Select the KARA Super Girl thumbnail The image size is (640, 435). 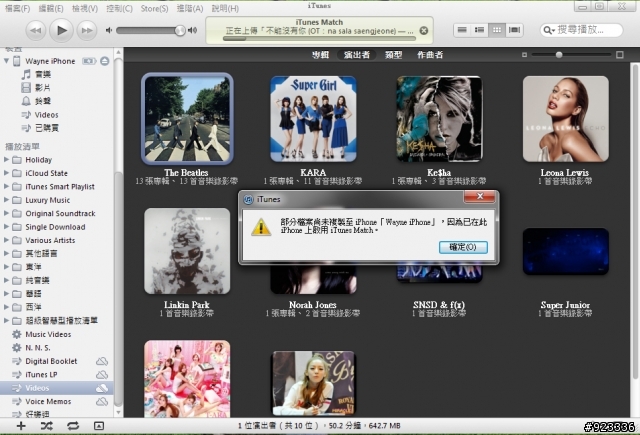pyautogui.click(x=313, y=119)
